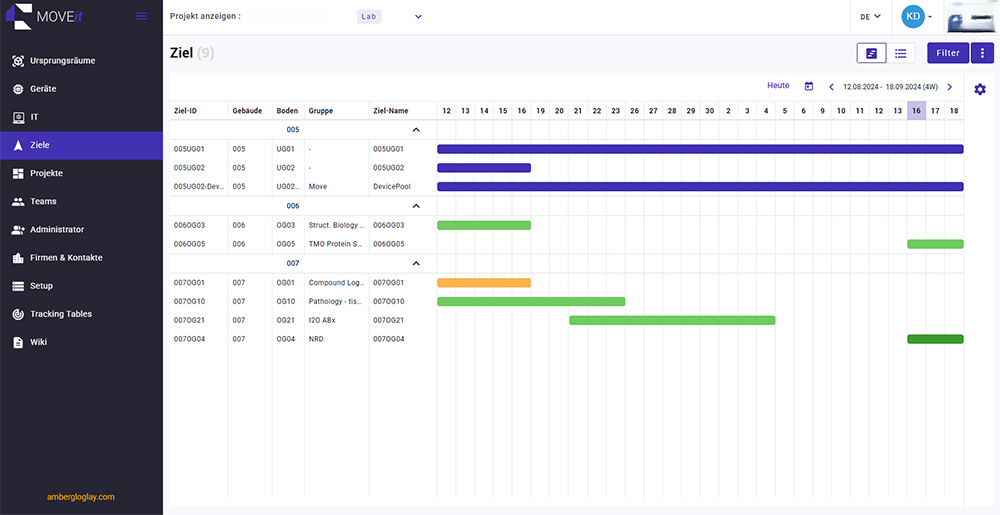Image resolution: width=1000 pixels, height=515 pixels.
Task: Select row 005UG02 Ziel-ID
Action: [x=189, y=168]
